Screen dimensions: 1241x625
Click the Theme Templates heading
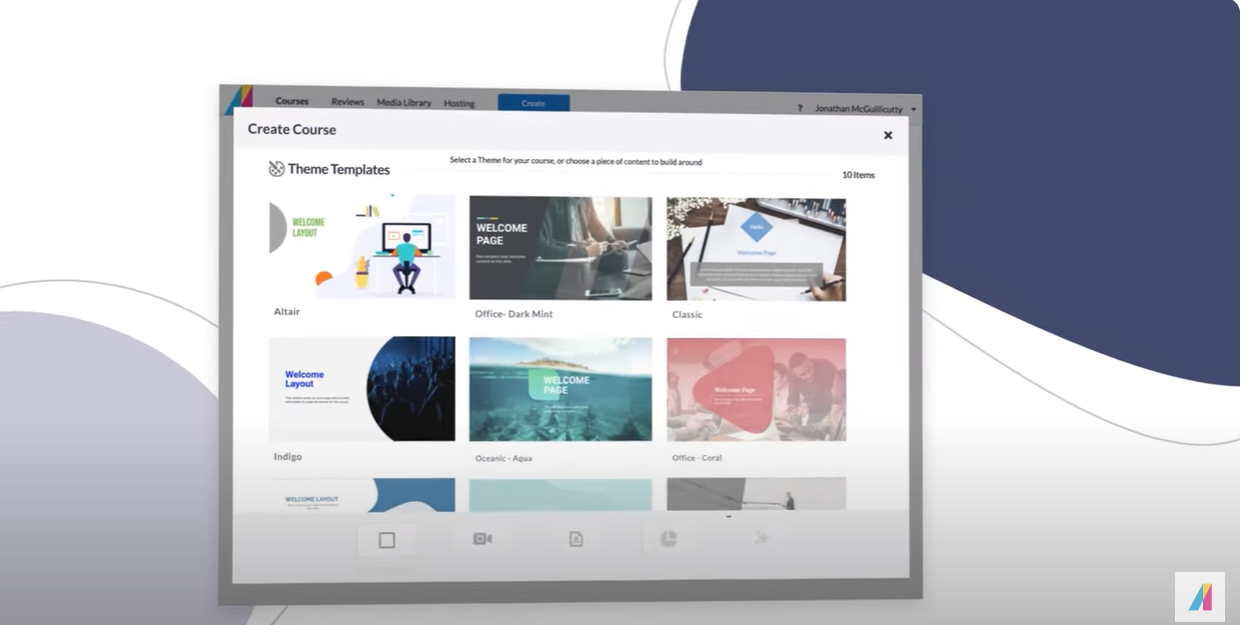(339, 170)
